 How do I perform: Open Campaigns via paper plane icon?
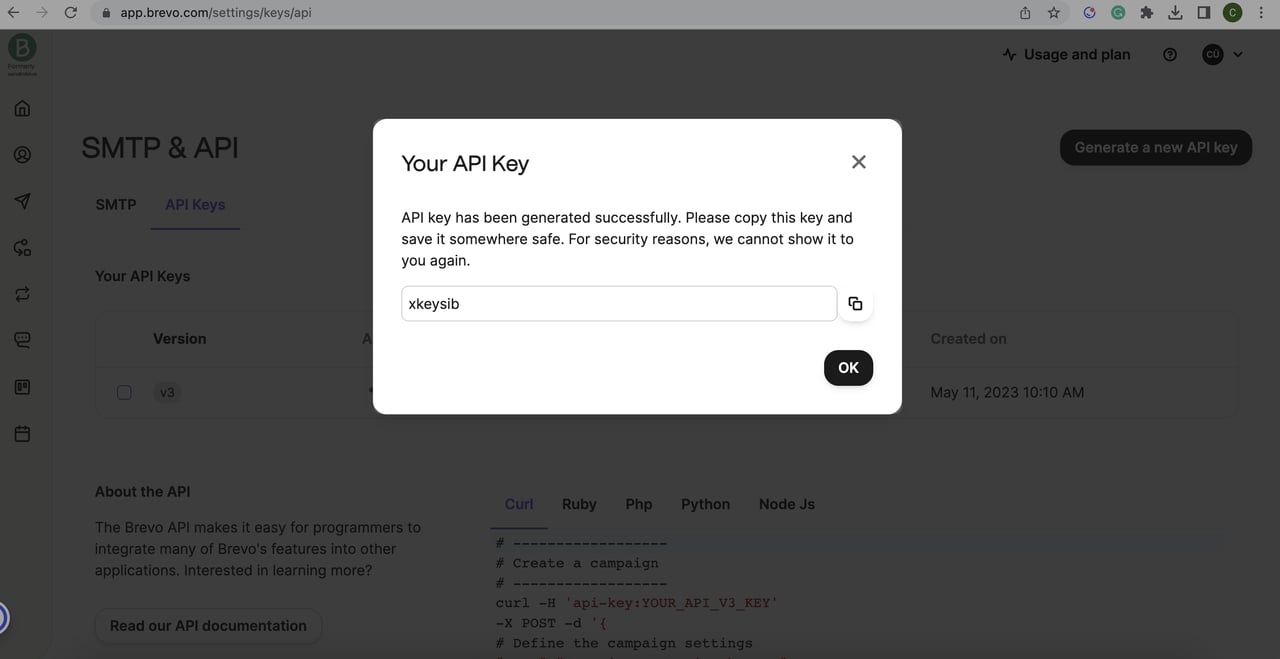(x=22, y=200)
